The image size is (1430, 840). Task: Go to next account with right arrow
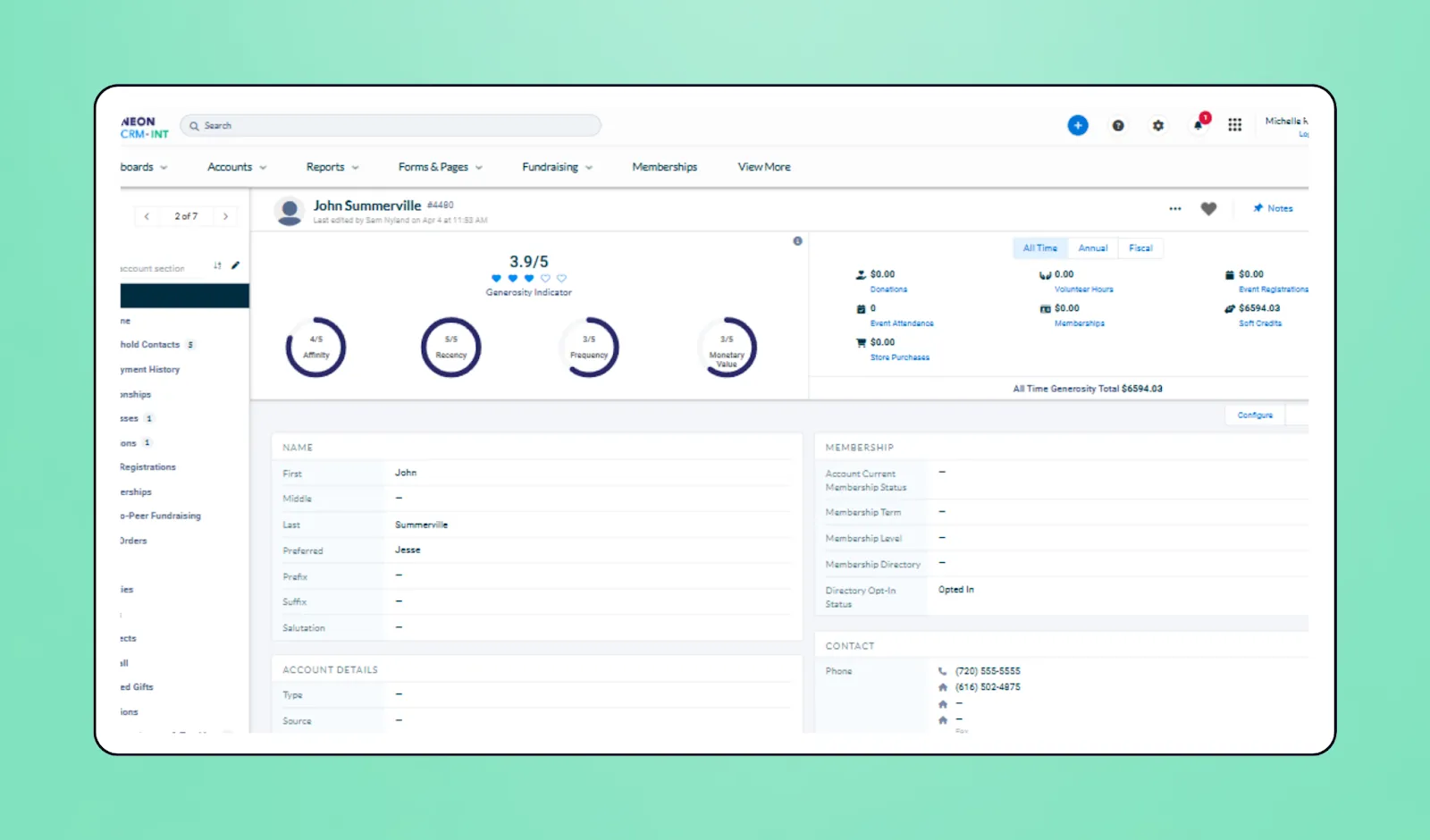pos(225,216)
